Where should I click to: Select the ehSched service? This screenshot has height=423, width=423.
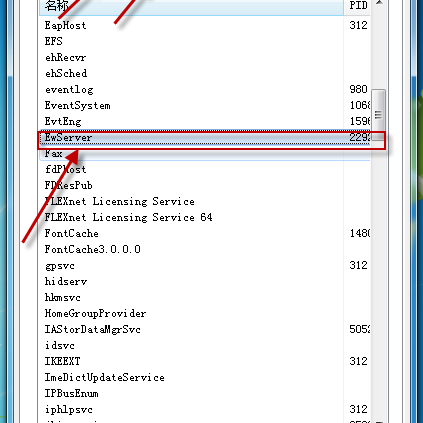(205, 73)
